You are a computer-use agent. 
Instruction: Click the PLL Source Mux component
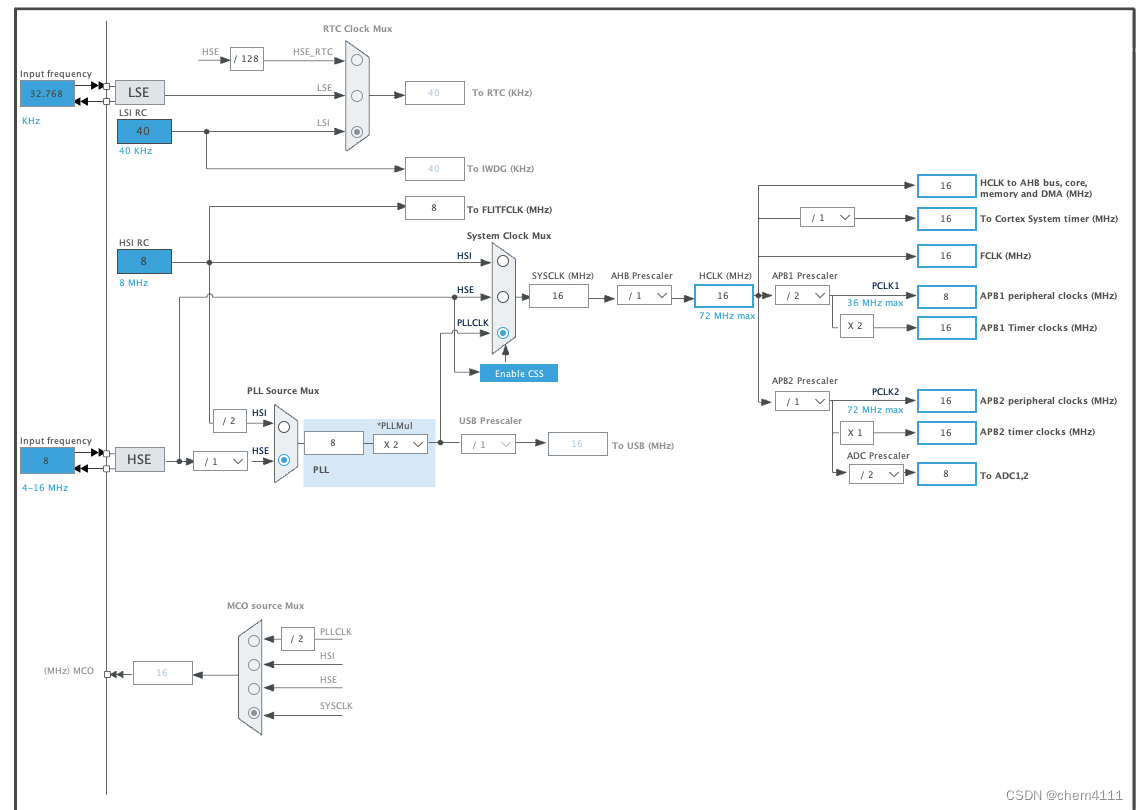284,445
